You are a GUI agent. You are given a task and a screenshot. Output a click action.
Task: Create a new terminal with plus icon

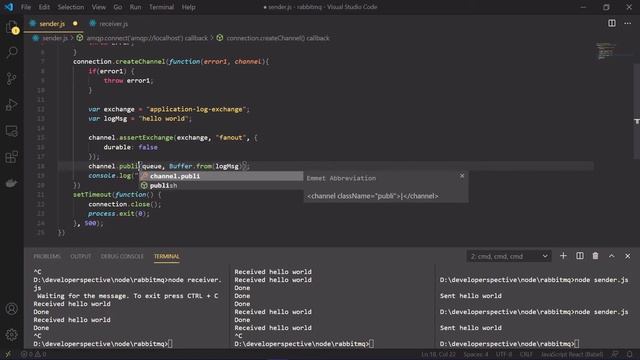[x=563, y=256]
